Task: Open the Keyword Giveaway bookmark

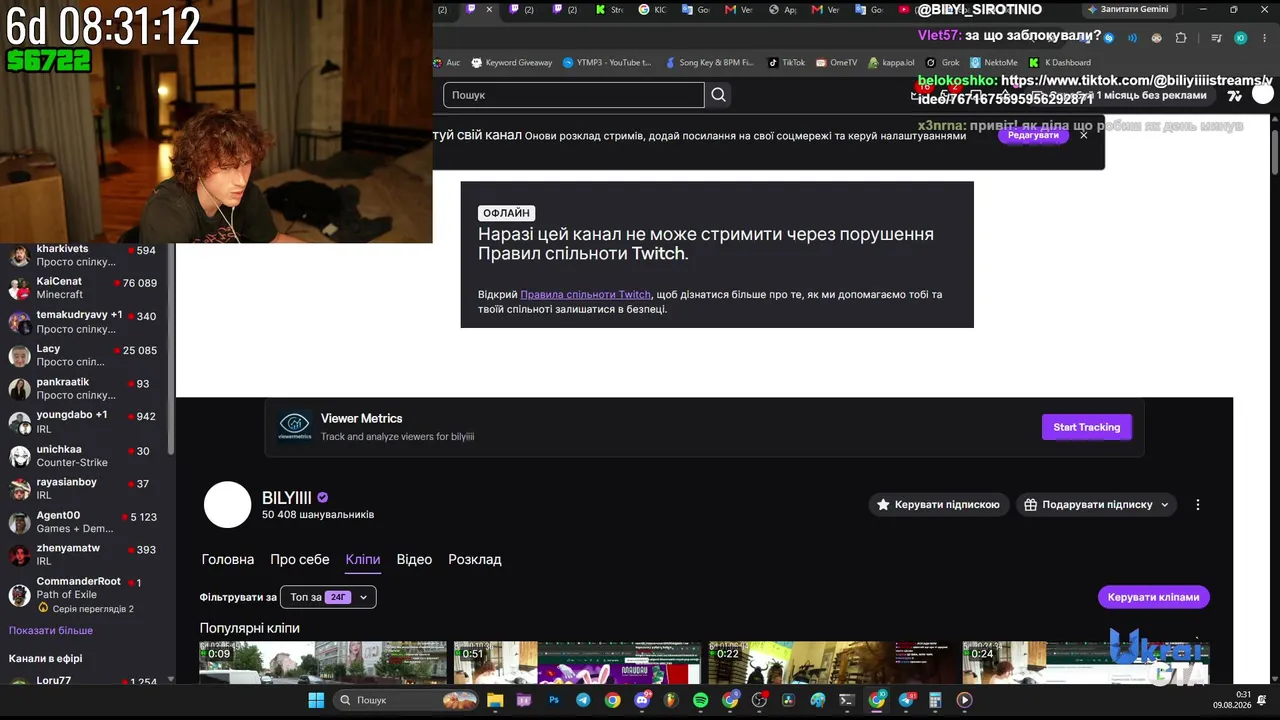Action: (x=511, y=62)
